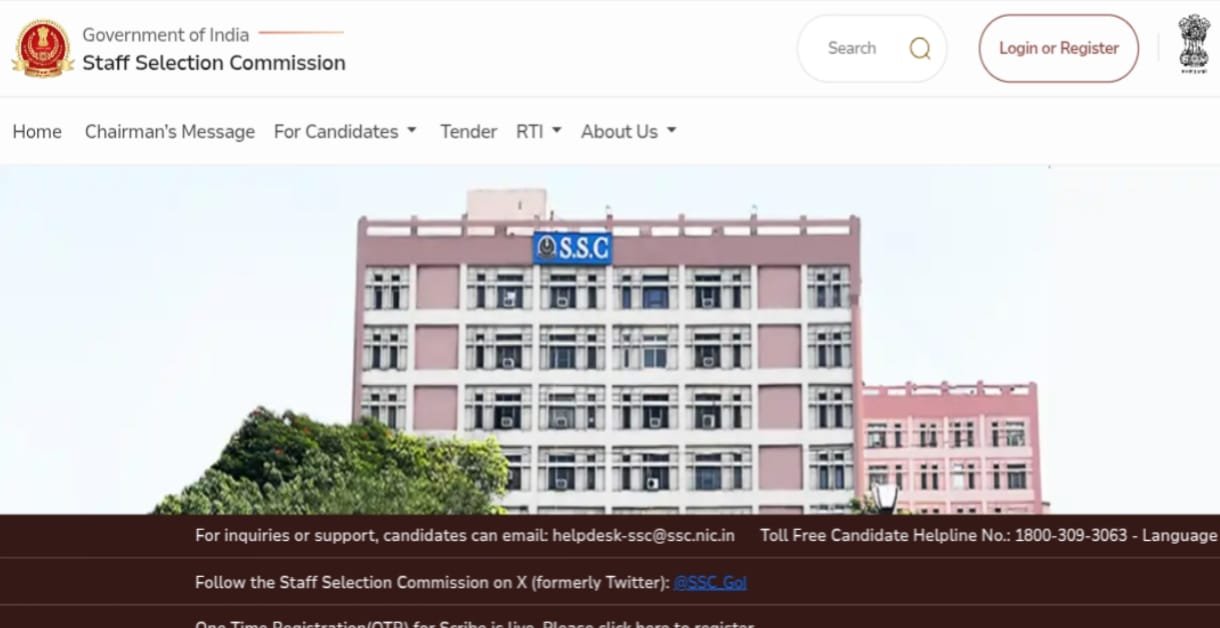
Task: Click the One Time Registration for Scribe notice
Action: pos(474,624)
